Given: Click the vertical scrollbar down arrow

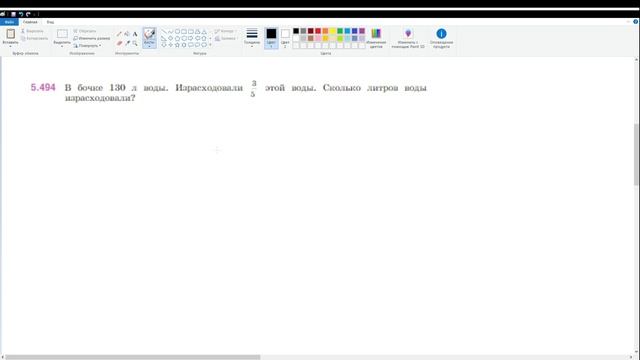Looking at the screenshot, I should point(636,351).
